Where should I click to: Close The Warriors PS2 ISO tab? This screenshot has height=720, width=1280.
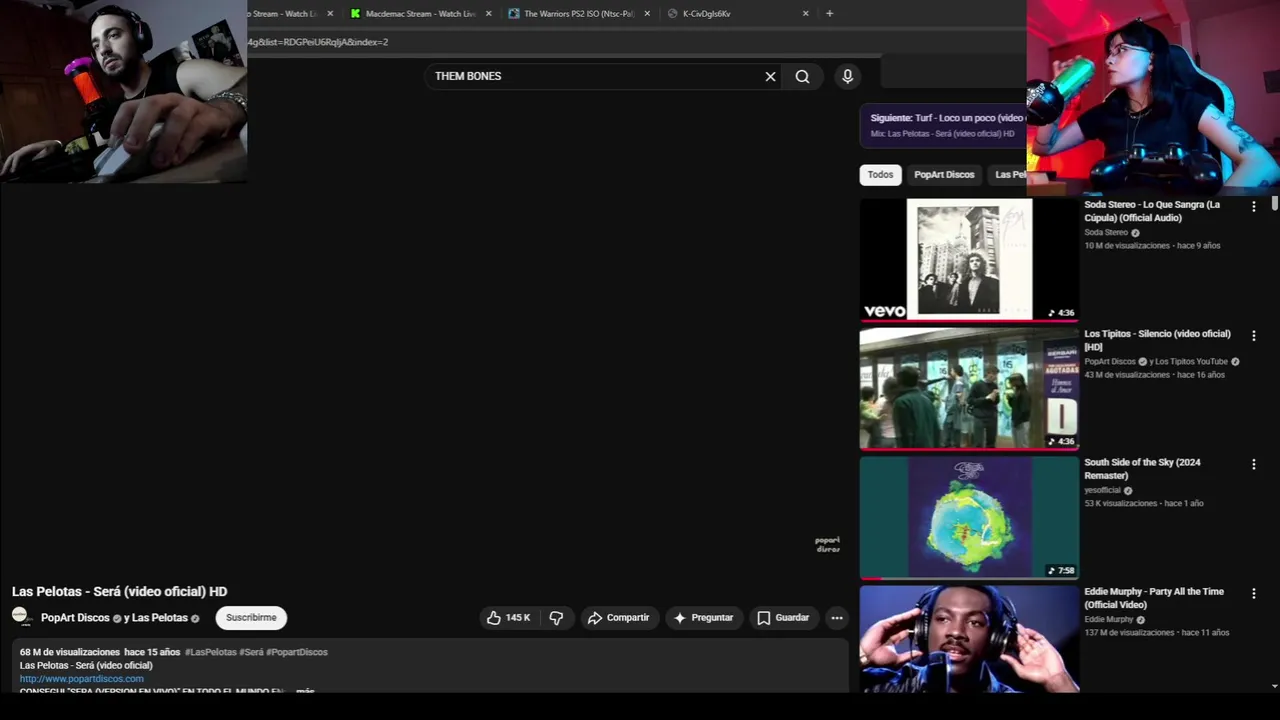pos(647,14)
